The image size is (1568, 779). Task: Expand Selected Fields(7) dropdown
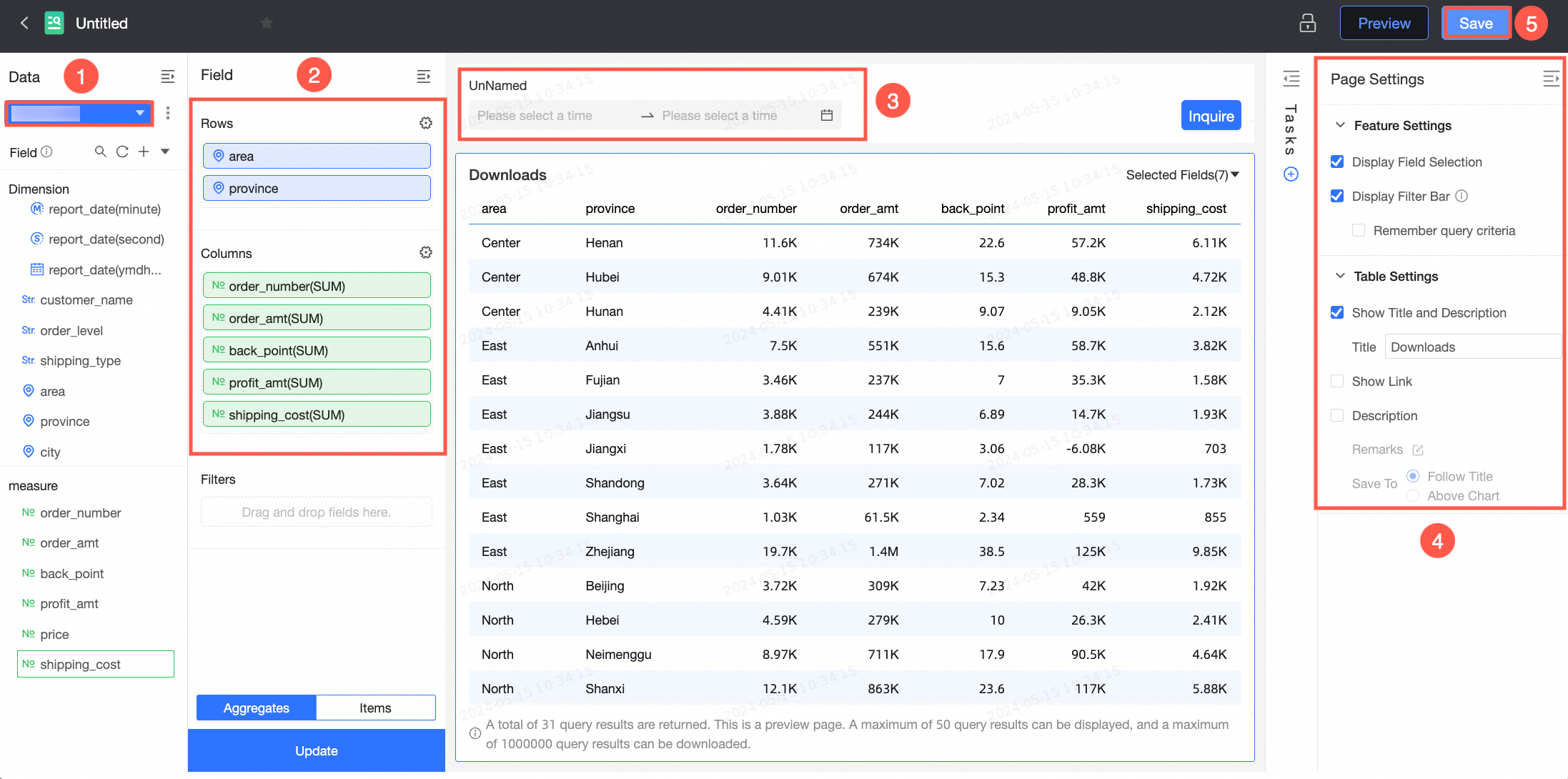coord(1182,175)
